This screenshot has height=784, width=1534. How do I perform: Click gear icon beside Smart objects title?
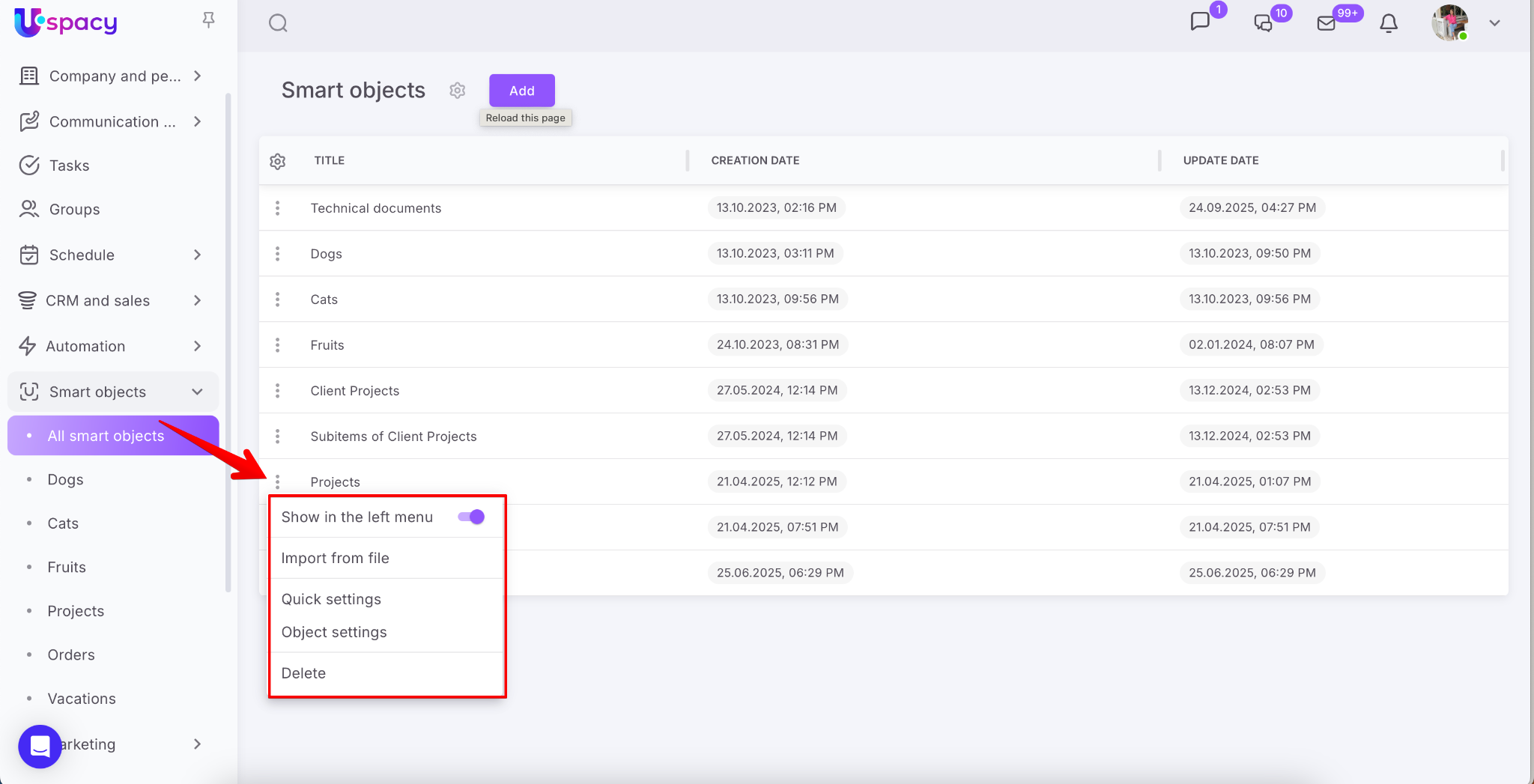coord(458,91)
